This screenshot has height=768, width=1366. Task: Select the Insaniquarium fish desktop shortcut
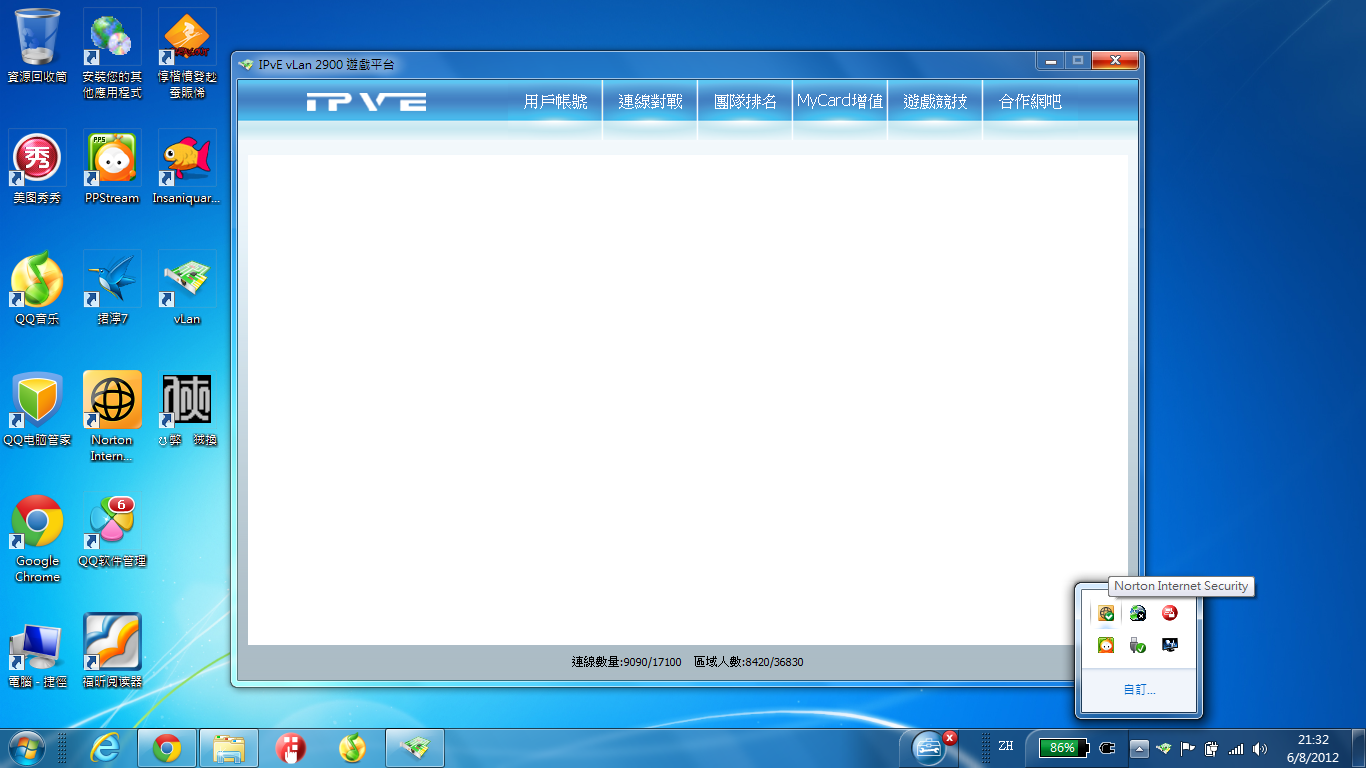(x=187, y=168)
